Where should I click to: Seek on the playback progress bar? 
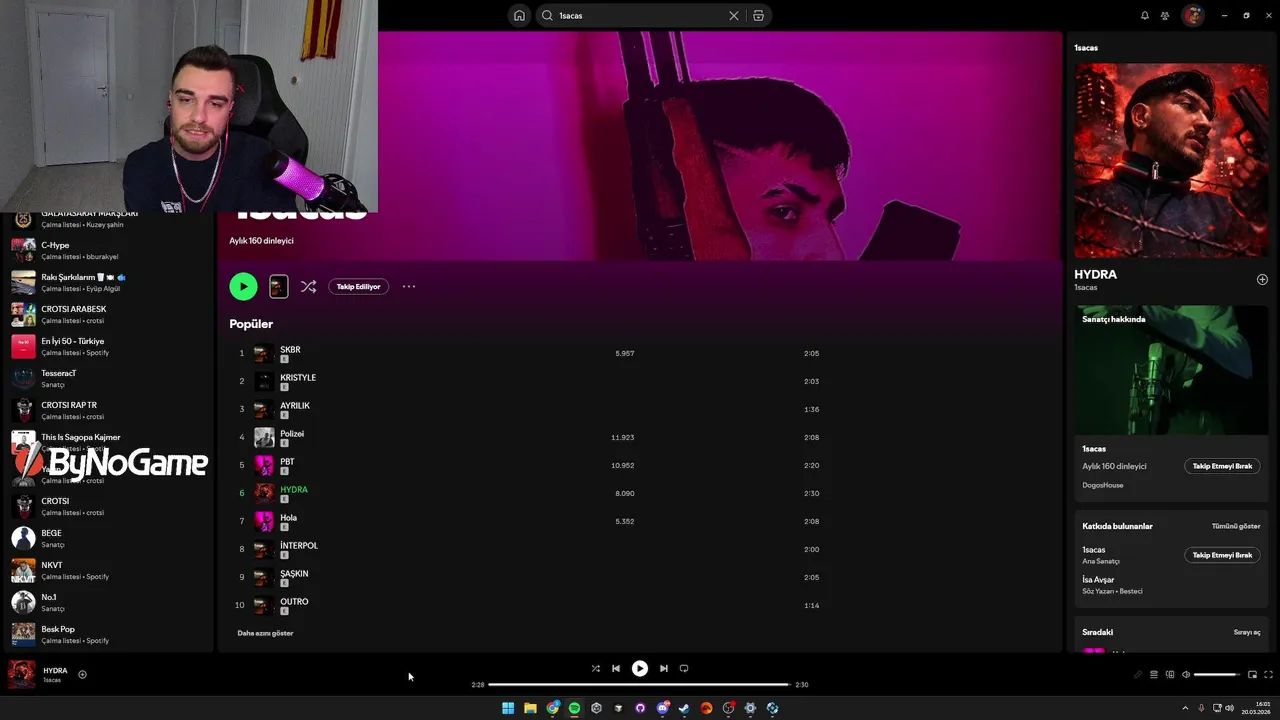tap(639, 685)
